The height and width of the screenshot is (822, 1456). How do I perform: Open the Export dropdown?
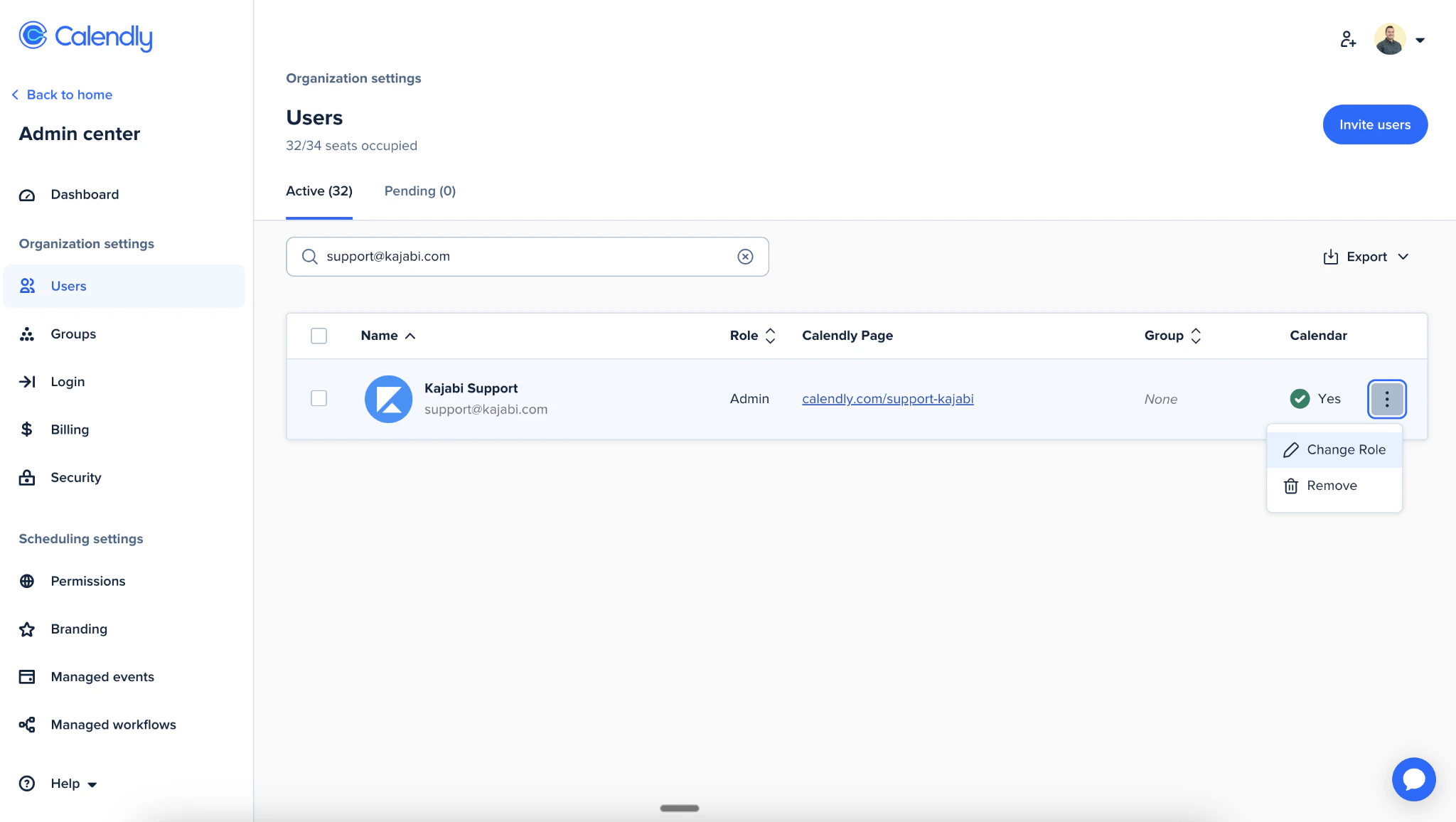click(1365, 257)
